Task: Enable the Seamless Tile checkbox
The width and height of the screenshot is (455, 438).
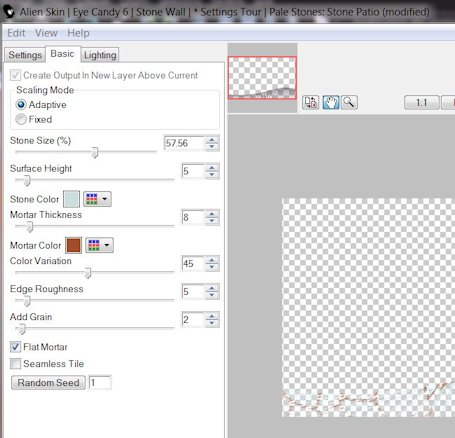Action: [x=15, y=364]
